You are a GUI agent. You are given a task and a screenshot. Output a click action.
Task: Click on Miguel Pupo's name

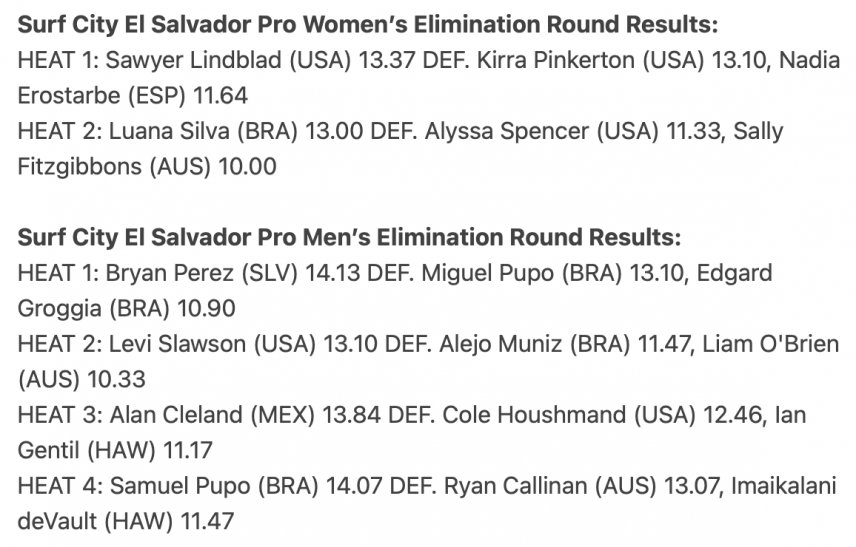click(488, 273)
